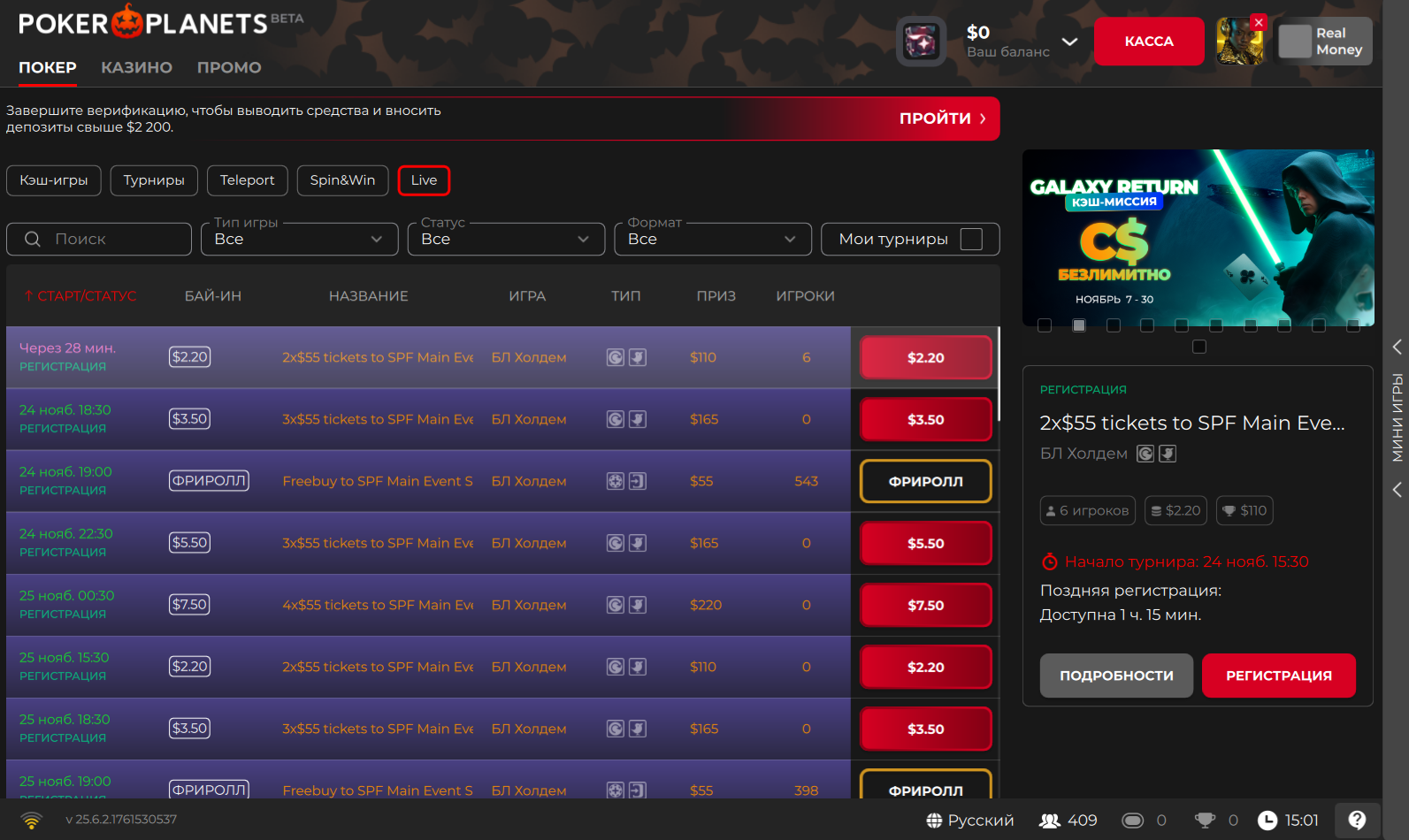Click the ПОДРОБНОСТИ button
This screenshot has height=840, width=1409.
pos(1116,676)
